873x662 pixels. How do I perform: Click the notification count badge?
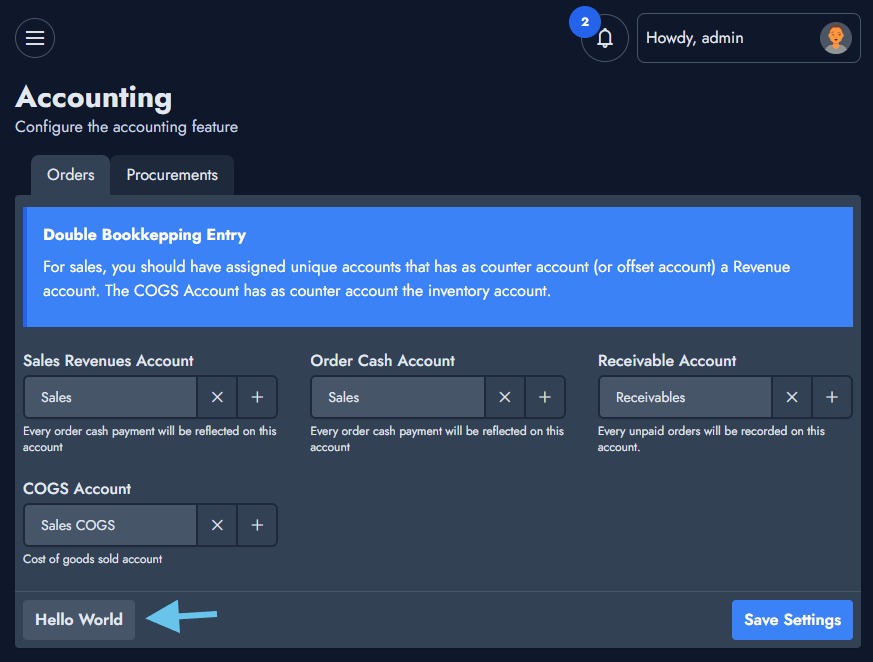coord(585,22)
